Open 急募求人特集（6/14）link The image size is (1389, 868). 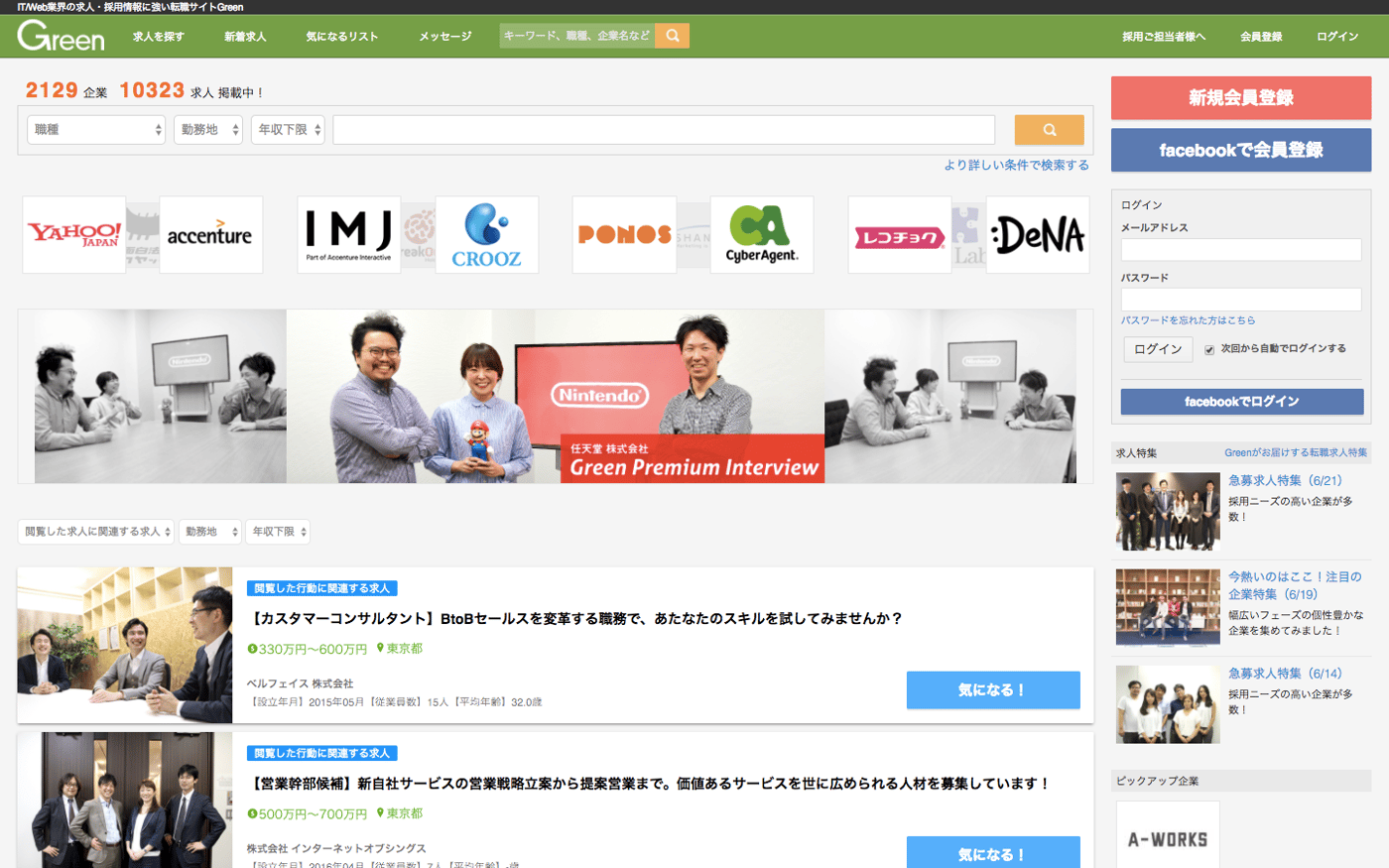[x=1286, y=674]
